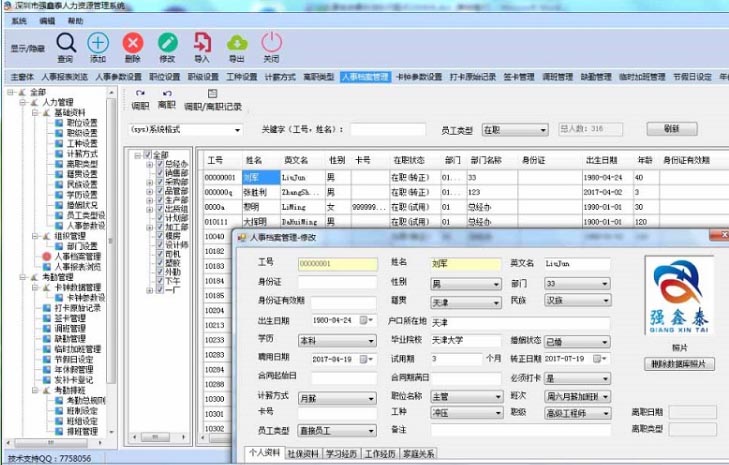This screenshot has height=465, width=729.
Task: Collapse the 基础资料 tree node
Action: [x=33, y=111]
